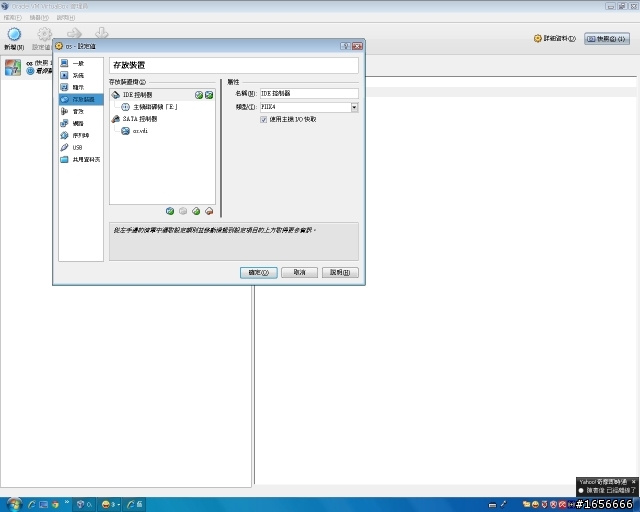
Task: Click 快照(S) button in manager
Action: (607, 39)
